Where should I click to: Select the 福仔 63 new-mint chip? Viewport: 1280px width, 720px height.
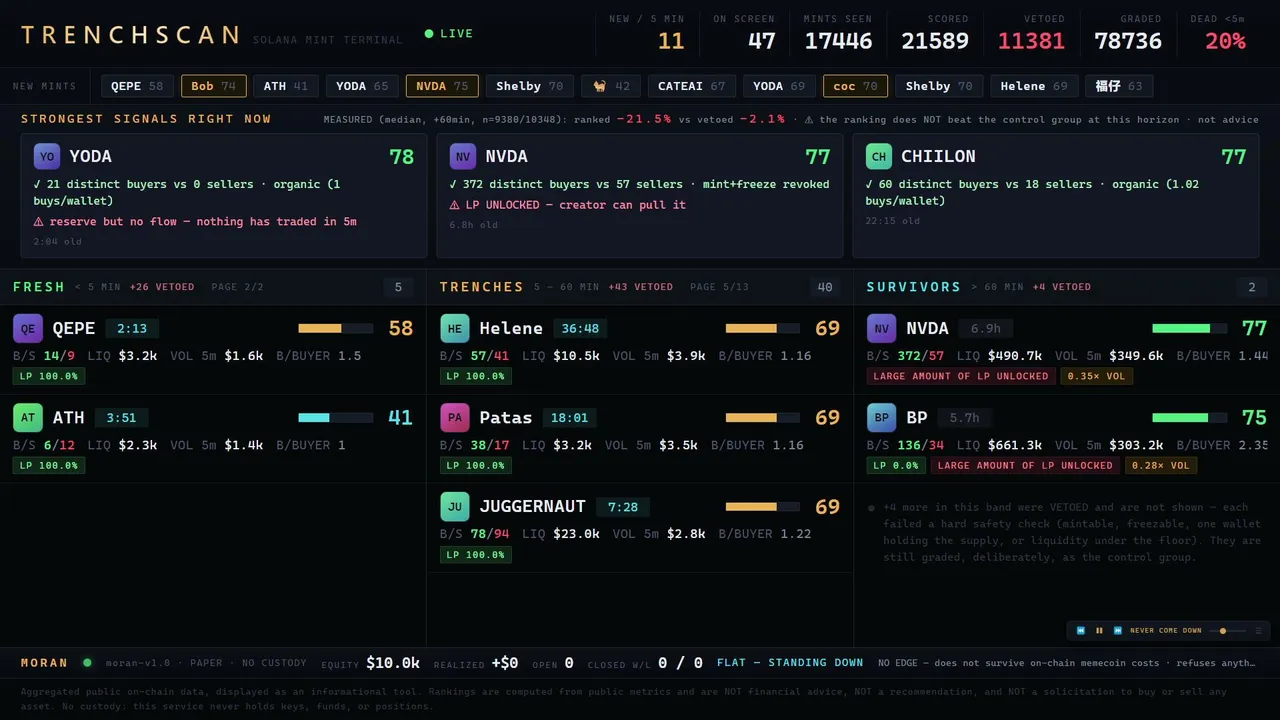pos(1119,86)
